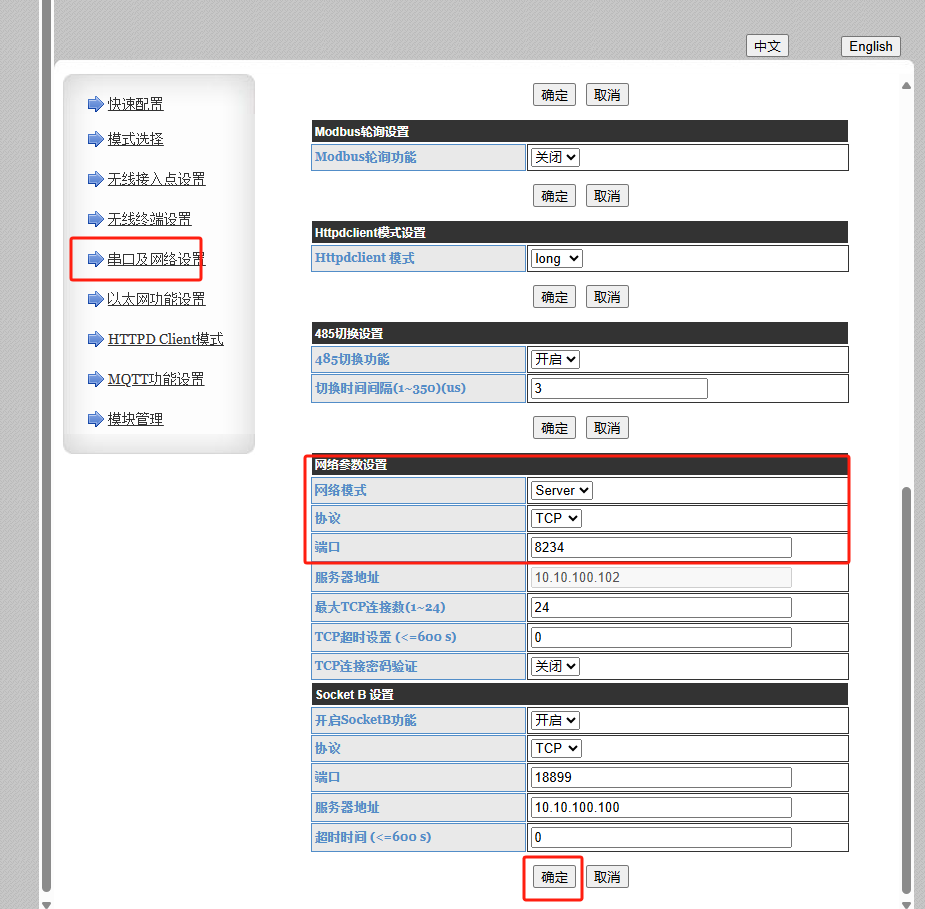Image resolution: width=925 pixels, height=909 pixels.
Task: Open the 网络模式 Server dropdown
Action: click(561, 491)
